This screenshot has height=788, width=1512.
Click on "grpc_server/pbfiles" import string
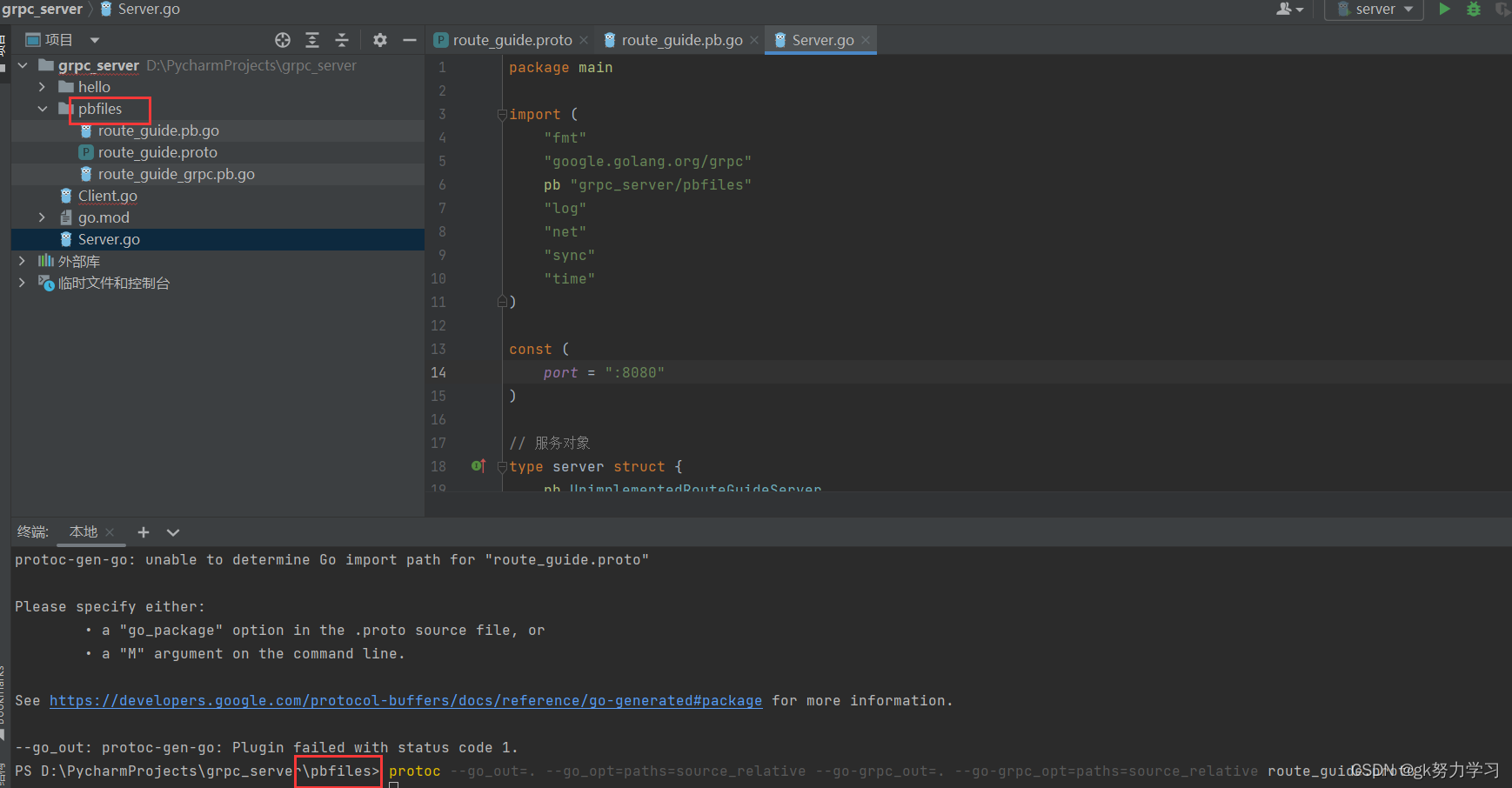point(660,185)
